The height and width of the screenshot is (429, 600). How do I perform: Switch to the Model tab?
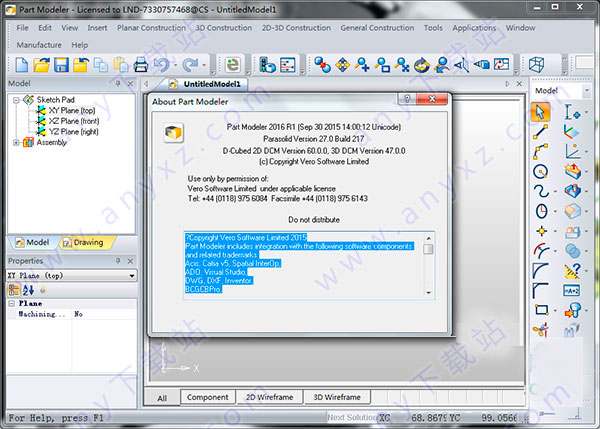click(33, 243)
